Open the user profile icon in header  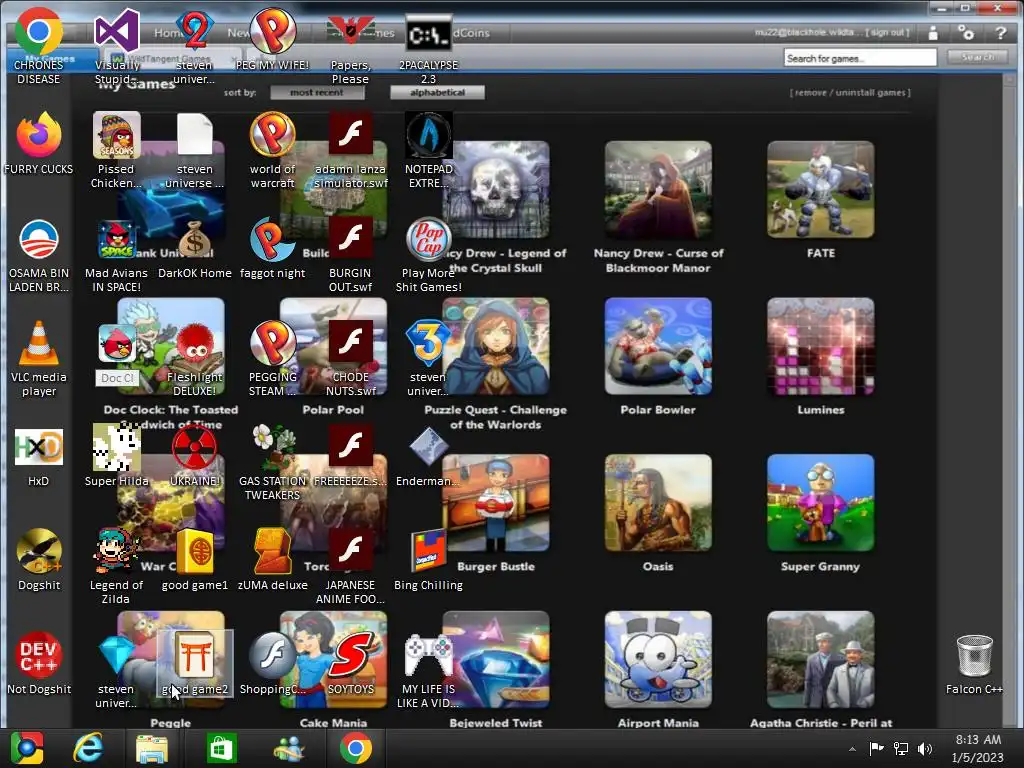click(x=933, y=33)
